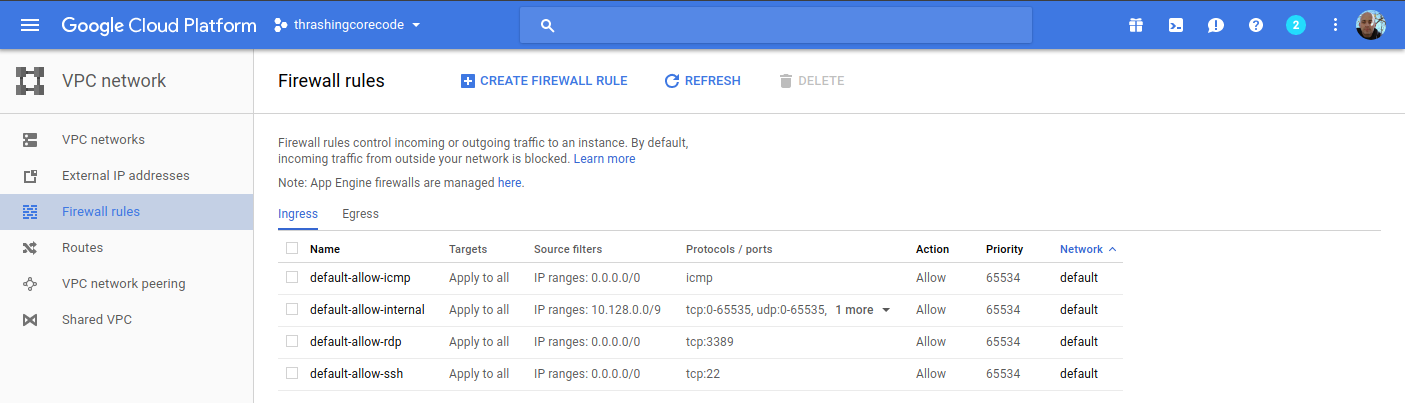Screen dimensions: 1405x403
Task: Open notifications badge showing 2
Action: coord(1296,25)
